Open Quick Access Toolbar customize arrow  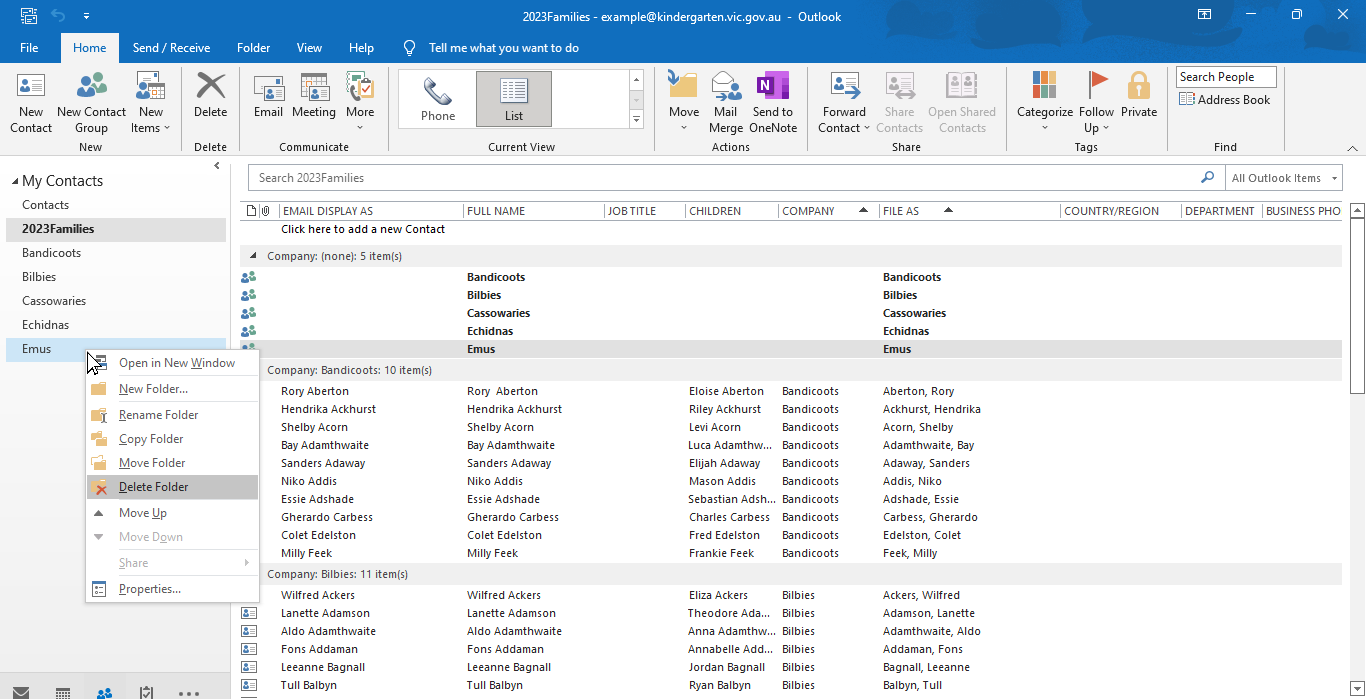[86, 16]
